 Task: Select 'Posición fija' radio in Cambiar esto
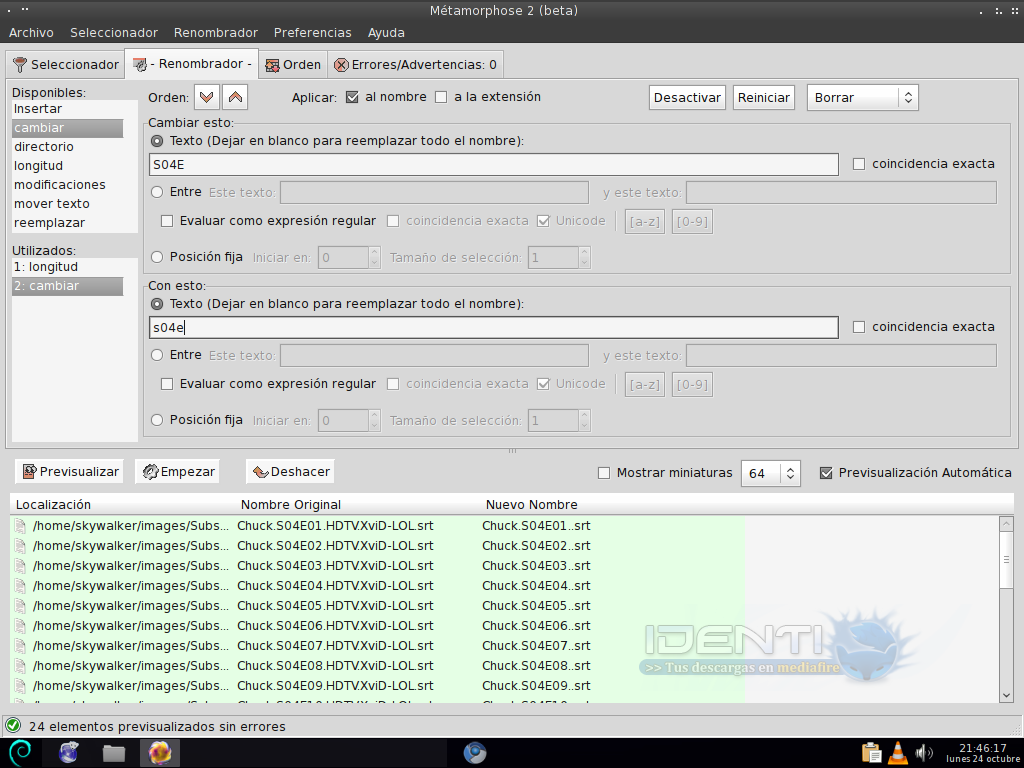[x=157, y=257]
